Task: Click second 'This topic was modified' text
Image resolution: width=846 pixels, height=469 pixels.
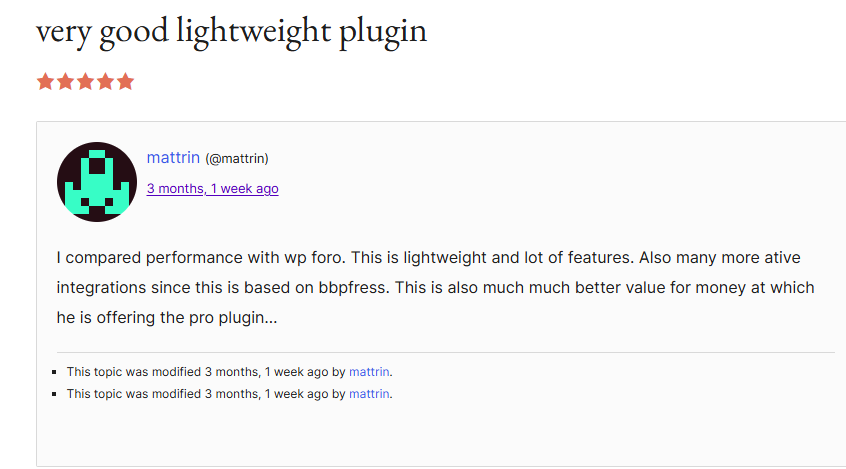Action: (x=134, y=394)
